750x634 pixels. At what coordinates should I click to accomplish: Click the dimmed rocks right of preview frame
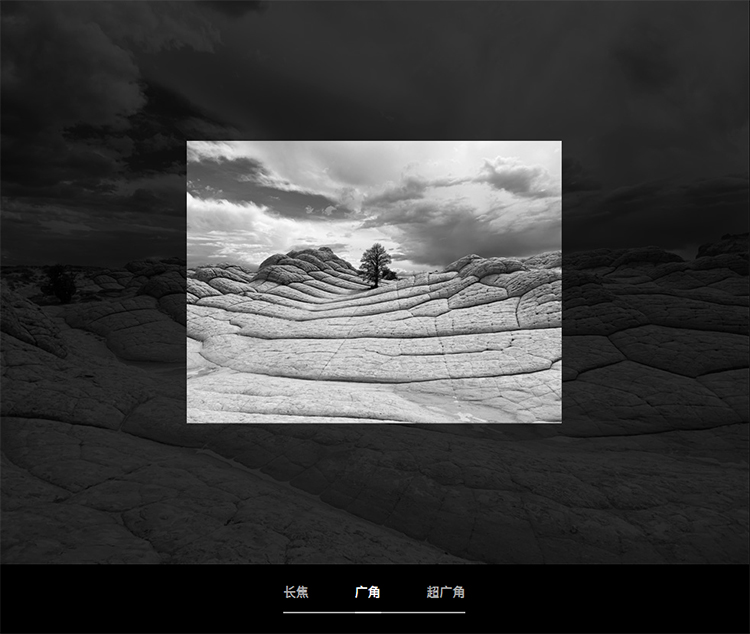(x=650, y=340)
